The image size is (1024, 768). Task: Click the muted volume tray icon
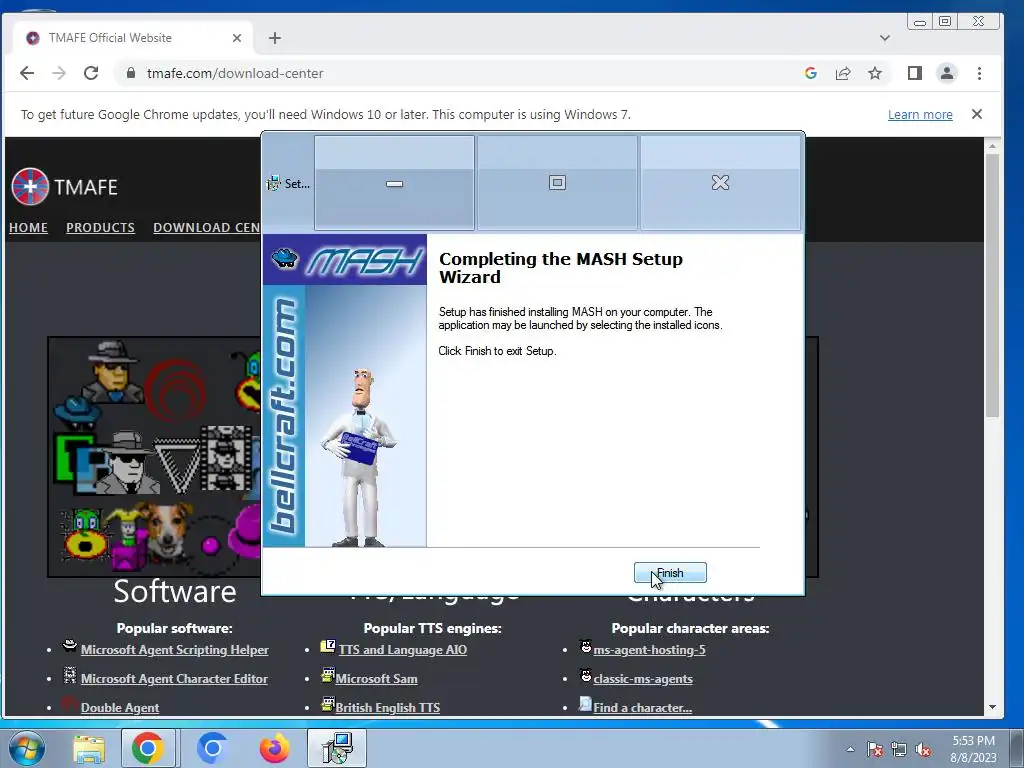(923, 750)
